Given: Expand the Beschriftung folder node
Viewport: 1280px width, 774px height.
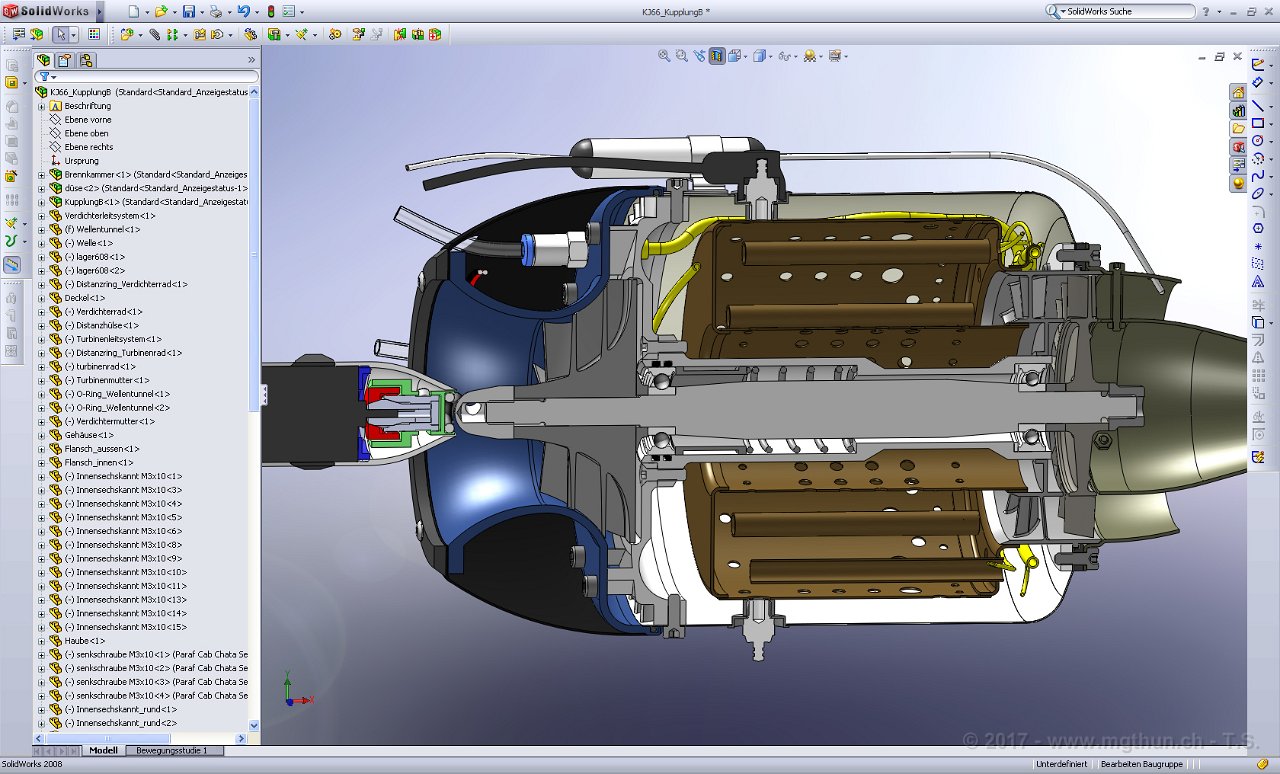Looking at the screenshot, I should 42,106.
